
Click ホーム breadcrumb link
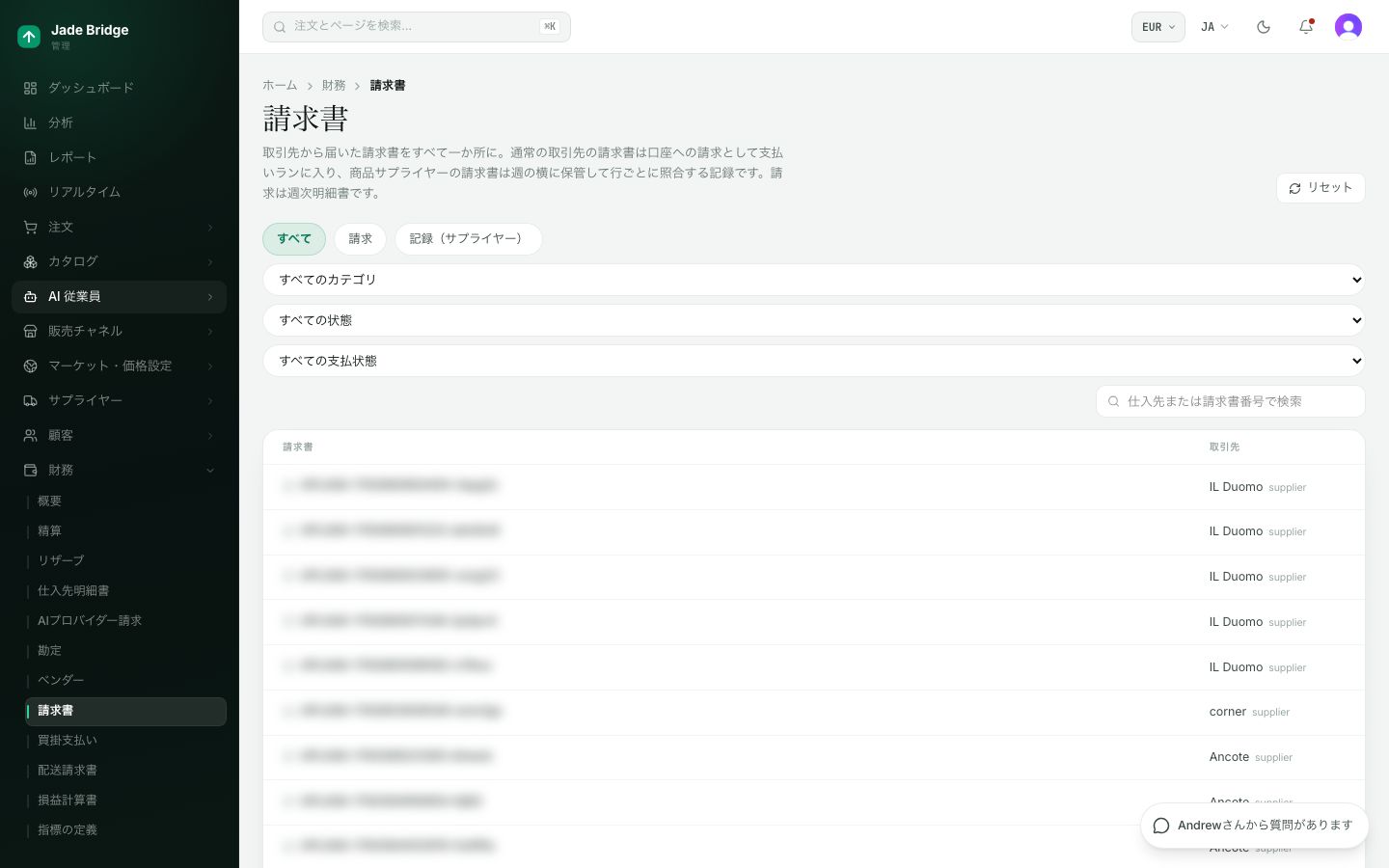coord(280,86)
